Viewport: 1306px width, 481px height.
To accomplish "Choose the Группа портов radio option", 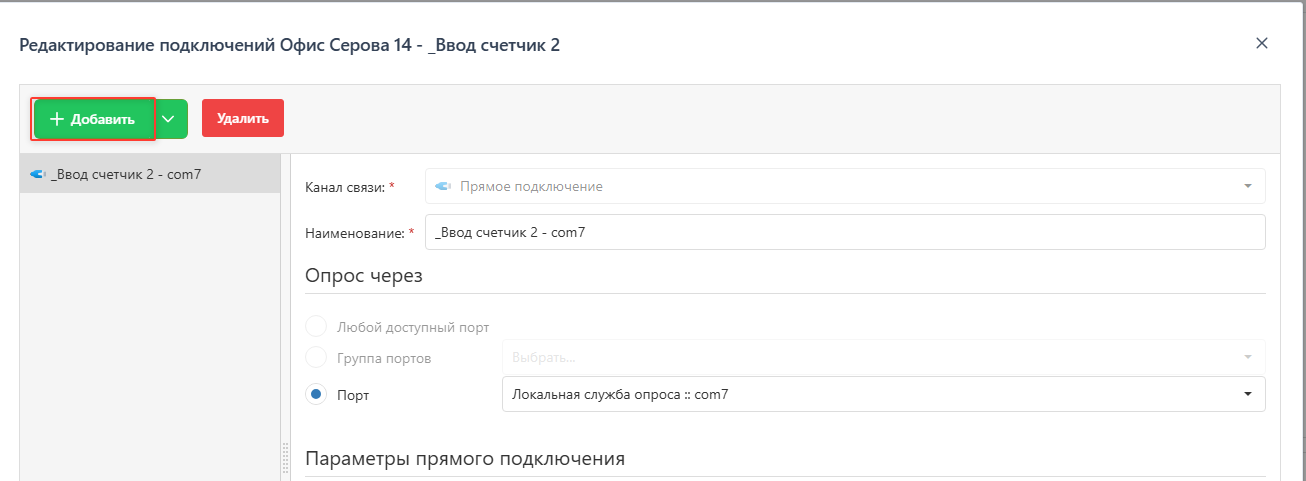I will click(x=316, y=358).
